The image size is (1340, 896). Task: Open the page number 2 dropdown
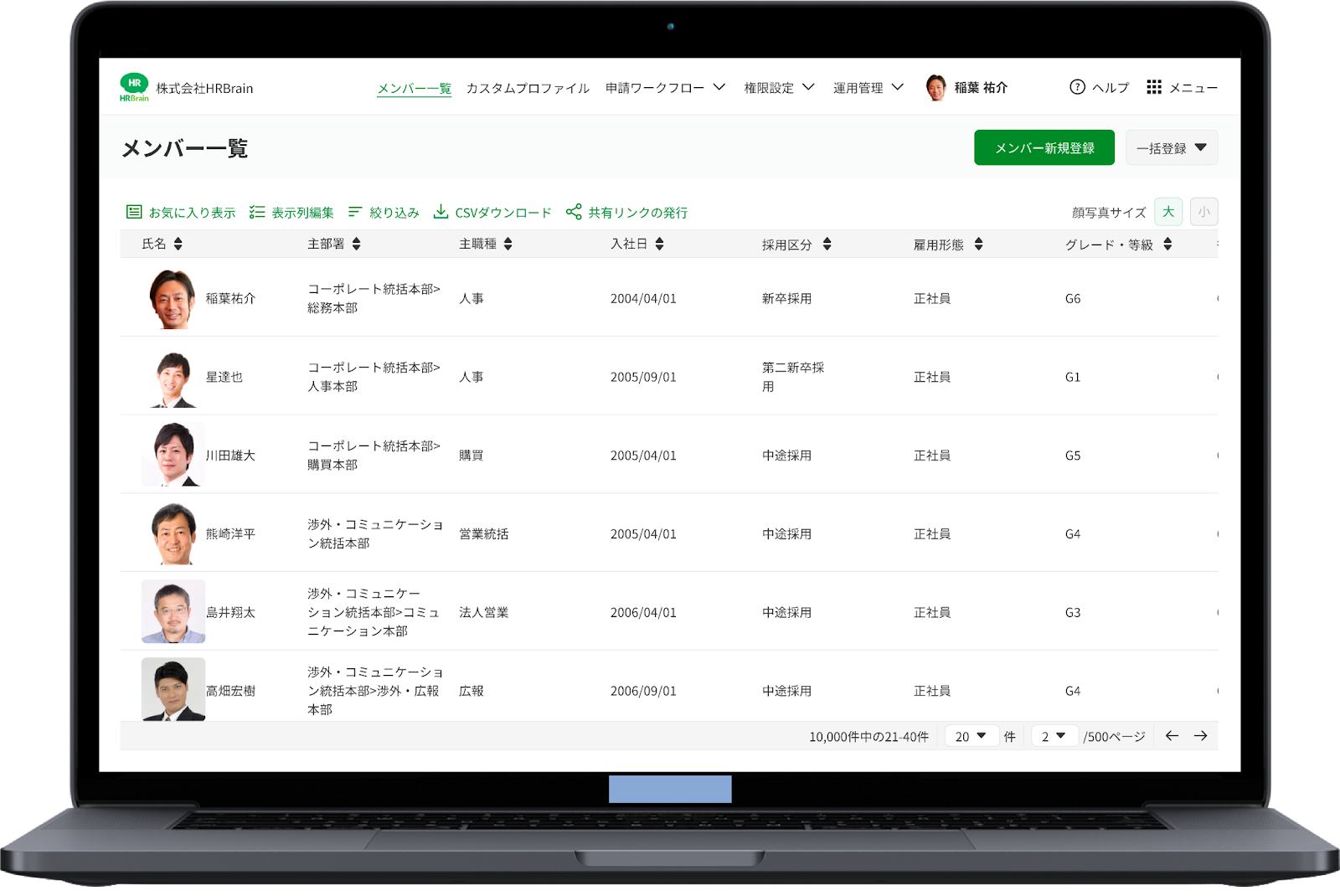point(1054,736)
